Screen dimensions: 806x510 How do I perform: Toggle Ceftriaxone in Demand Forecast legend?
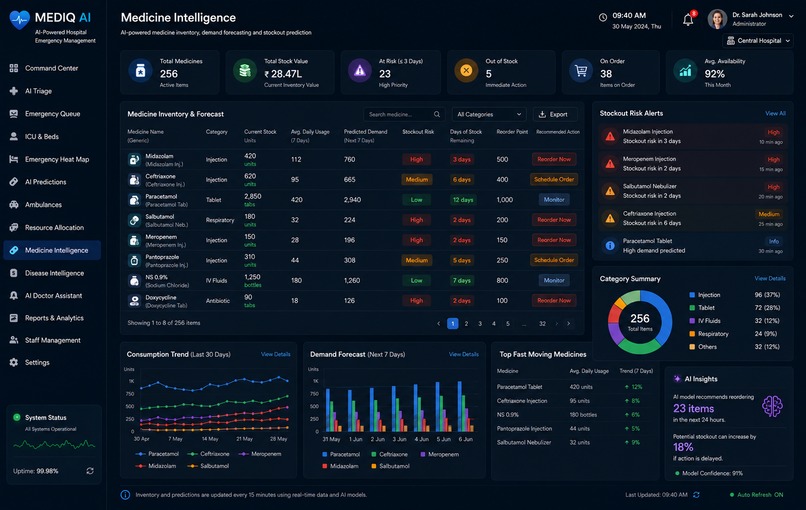point(389,454)
